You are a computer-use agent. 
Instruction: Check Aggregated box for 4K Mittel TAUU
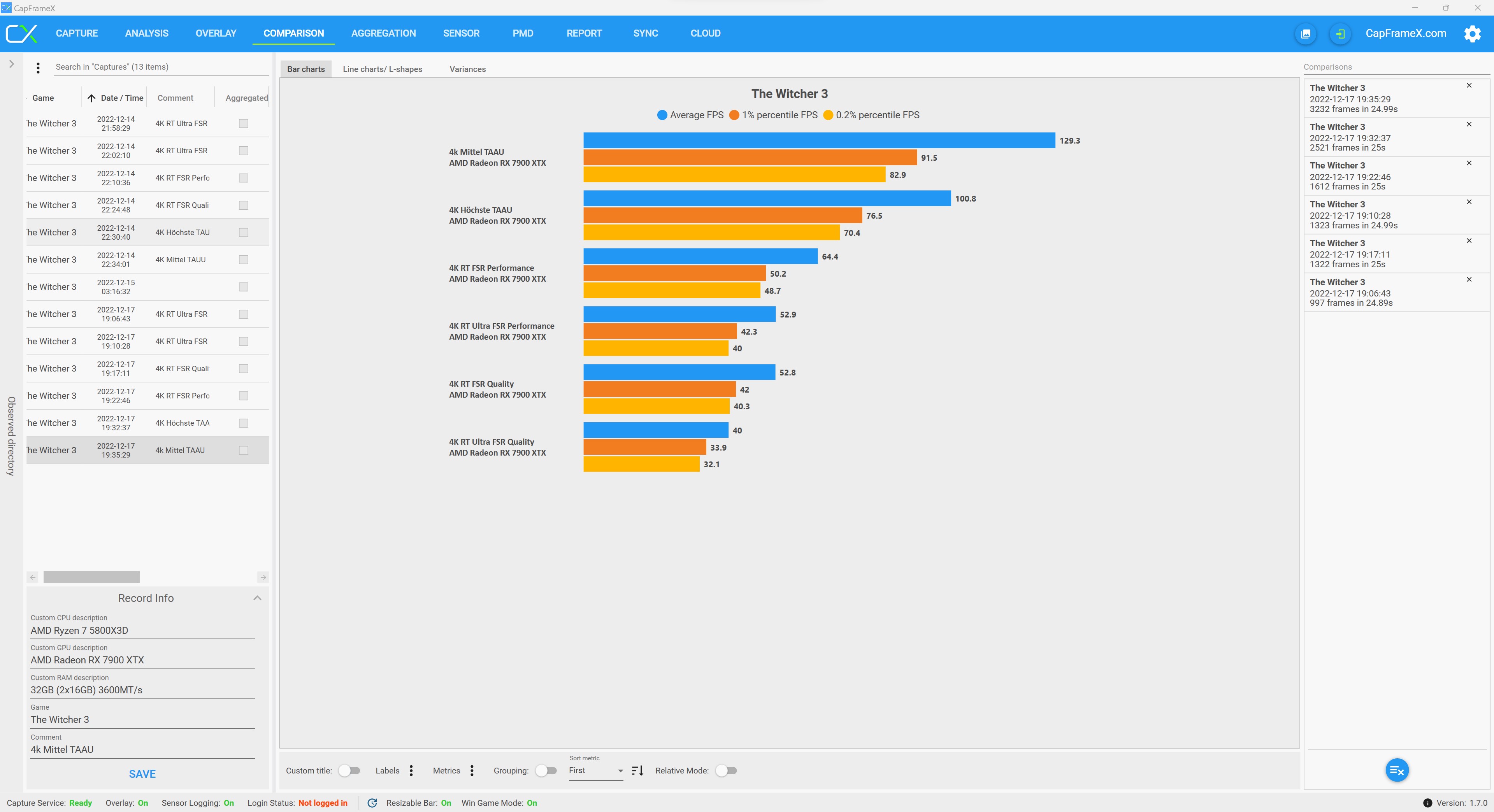click(244, 260)
